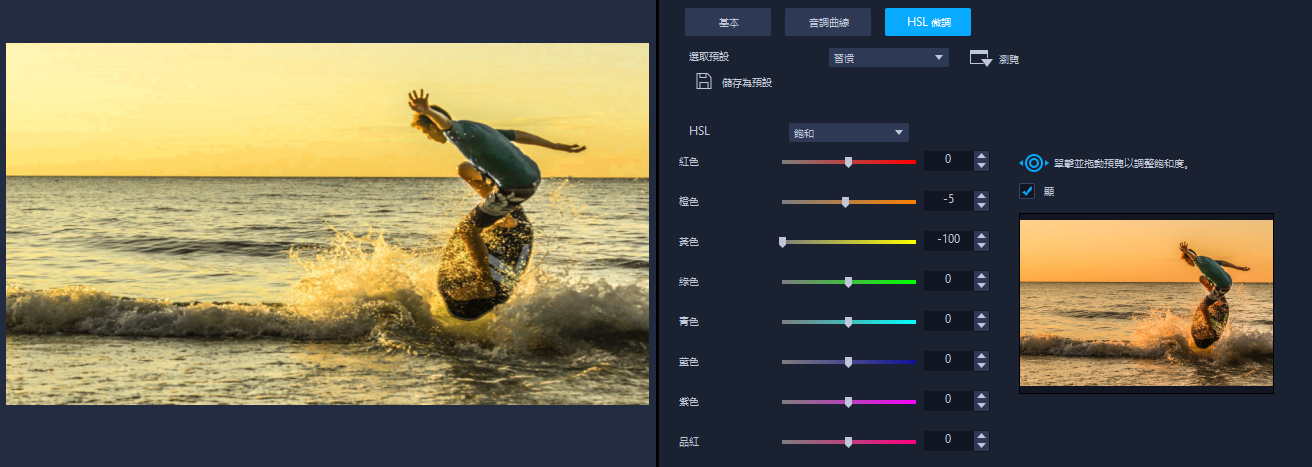The image size is (1312, 467).
Task: Expand the HSL mode dropdown showing 飽和
Action: (x=848, y=132)
